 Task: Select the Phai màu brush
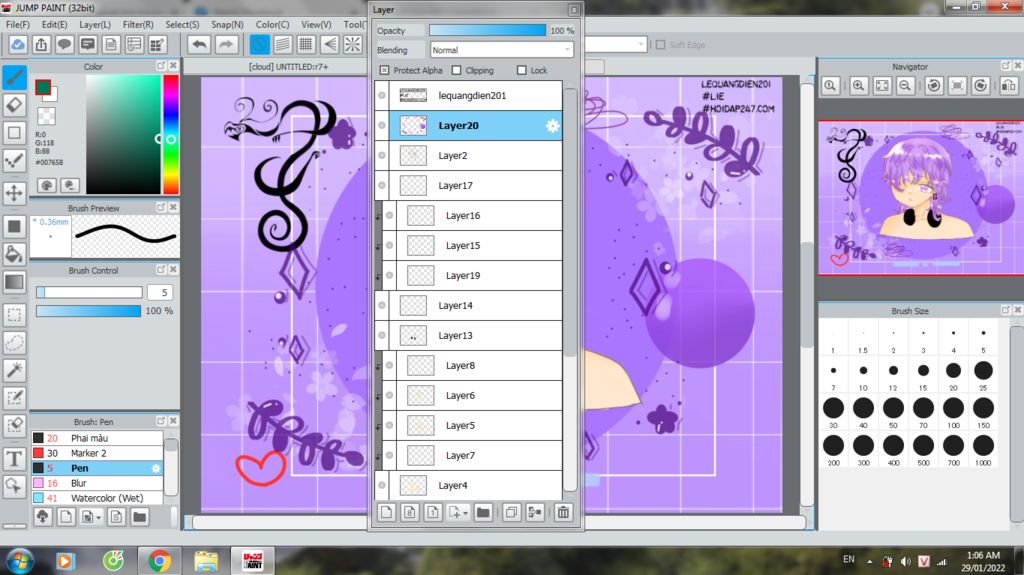(x=97, y=438)
